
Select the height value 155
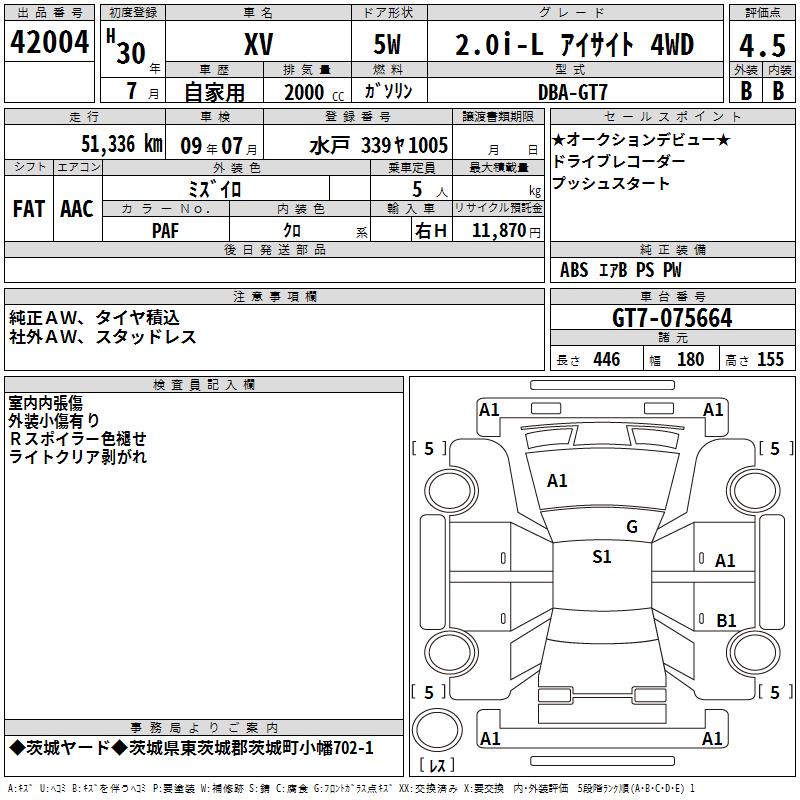click(770, 359)
